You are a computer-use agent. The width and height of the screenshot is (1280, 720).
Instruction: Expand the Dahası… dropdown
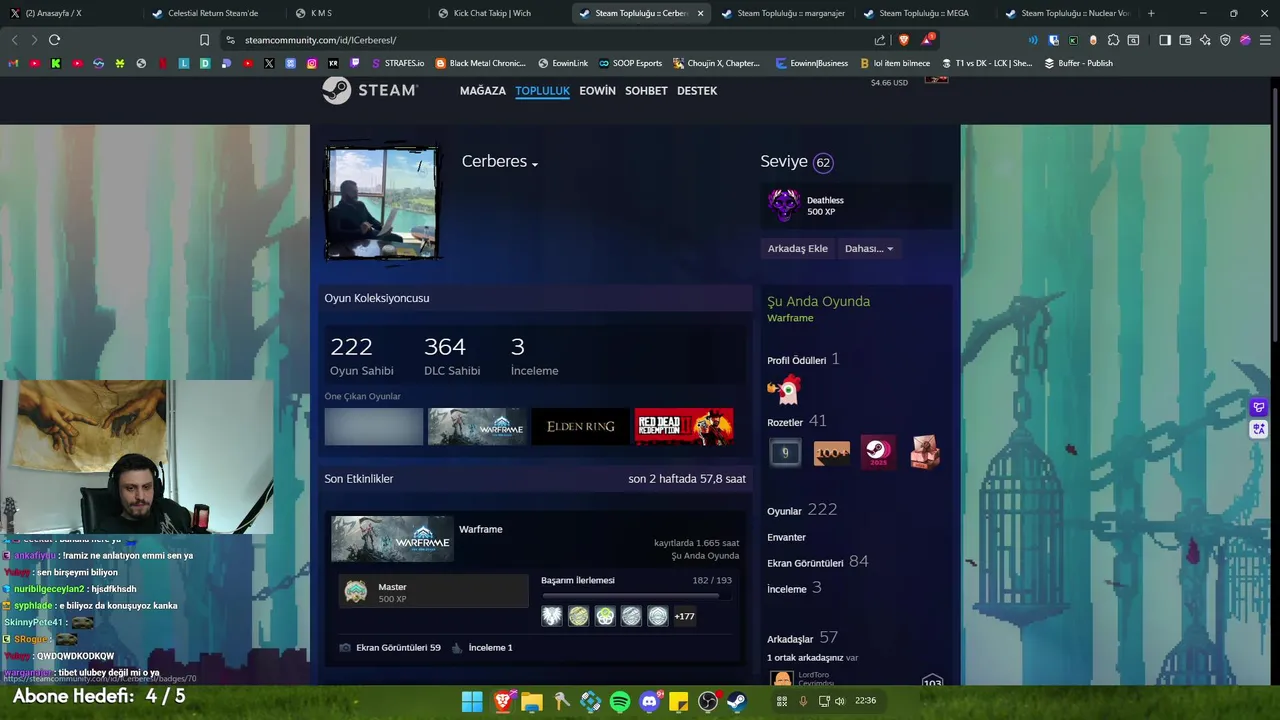click(x=868, y=248)
